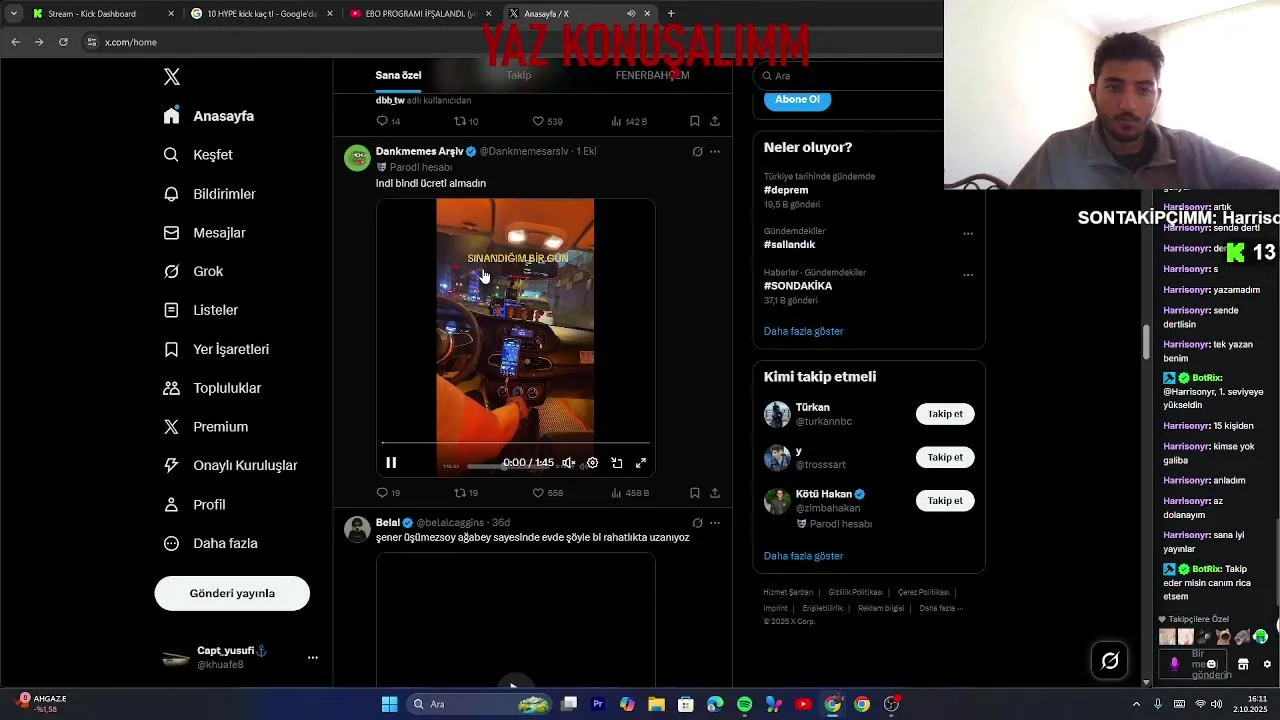Open Onaylı Kuruluşlar page
This screenshot has width=1280, height=720.
point(230,466)
